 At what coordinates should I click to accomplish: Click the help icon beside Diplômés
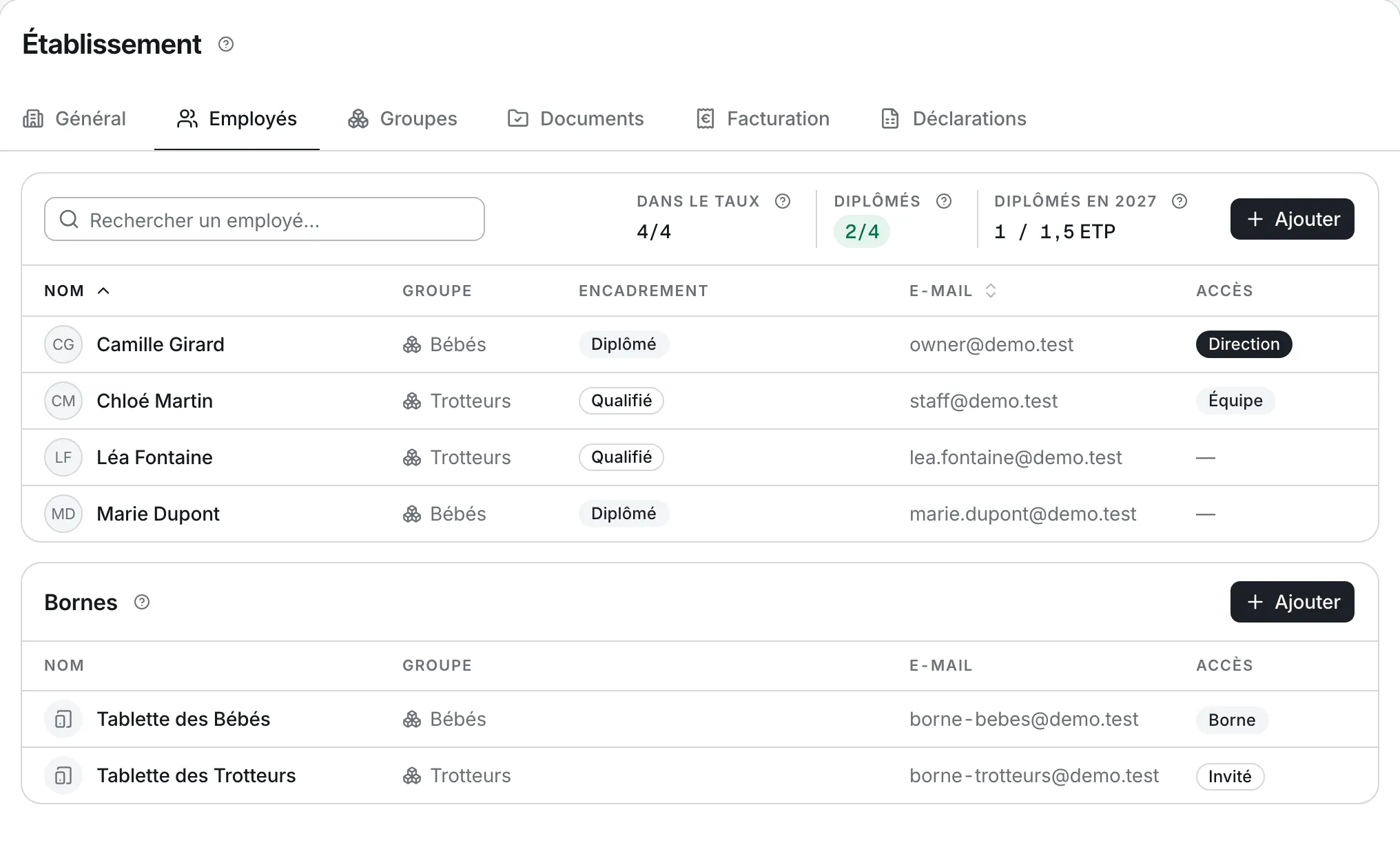click(944, 201)
